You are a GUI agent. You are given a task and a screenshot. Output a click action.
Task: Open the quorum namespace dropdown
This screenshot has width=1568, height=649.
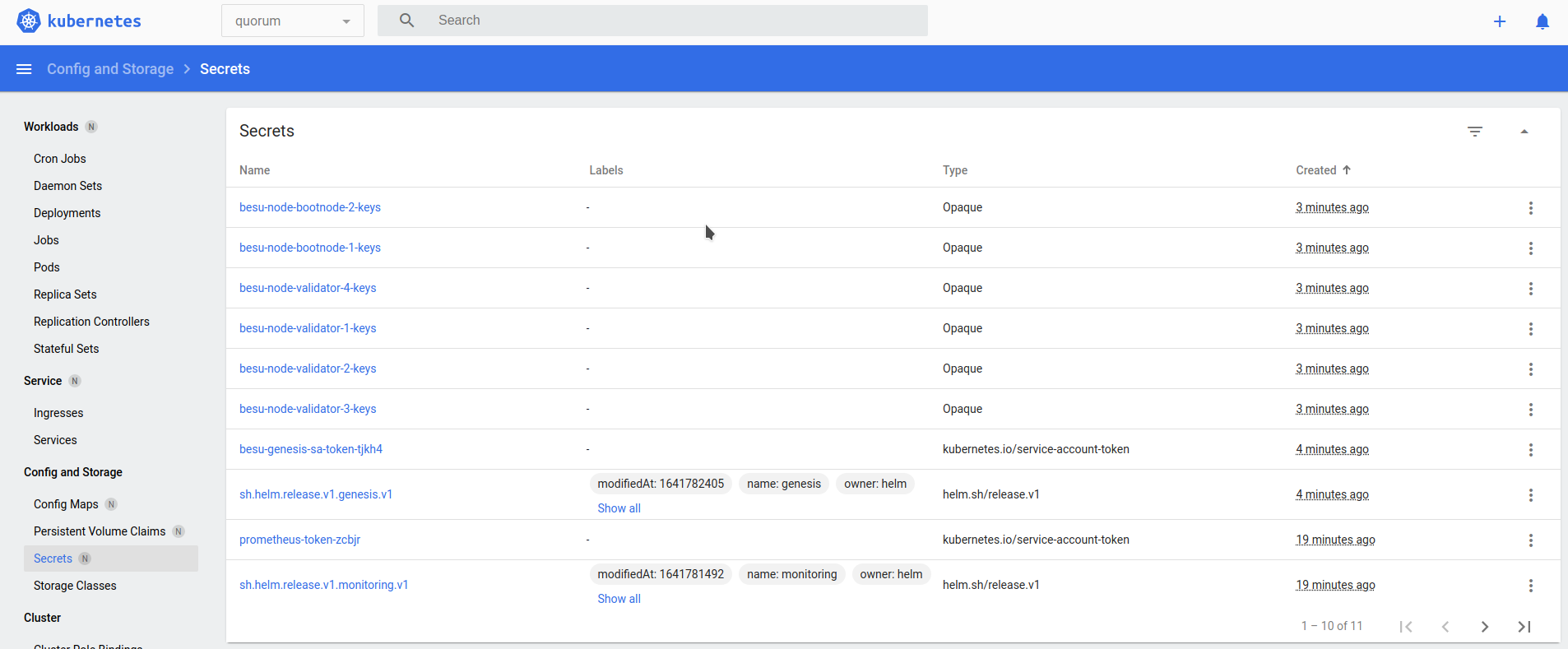coord(292,21)
